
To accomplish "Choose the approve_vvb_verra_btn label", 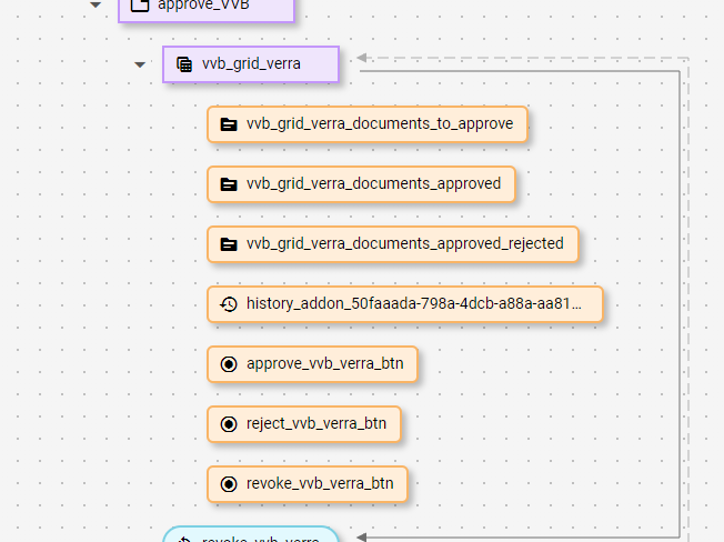I will tap(325, 365).
